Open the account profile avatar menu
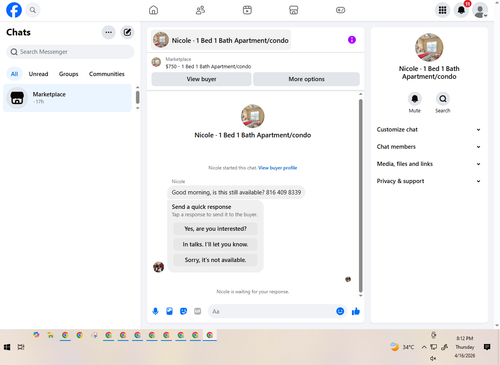The width and height of the screenshot is (500, 365). pos(480,10)
